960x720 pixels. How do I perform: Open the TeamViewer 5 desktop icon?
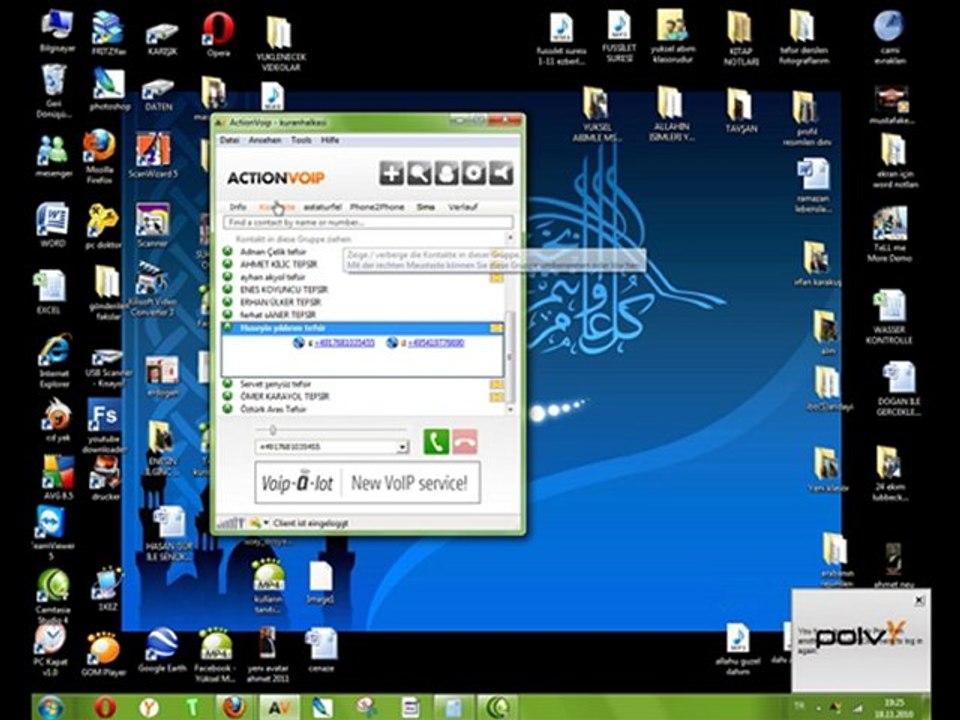point(51,531)
